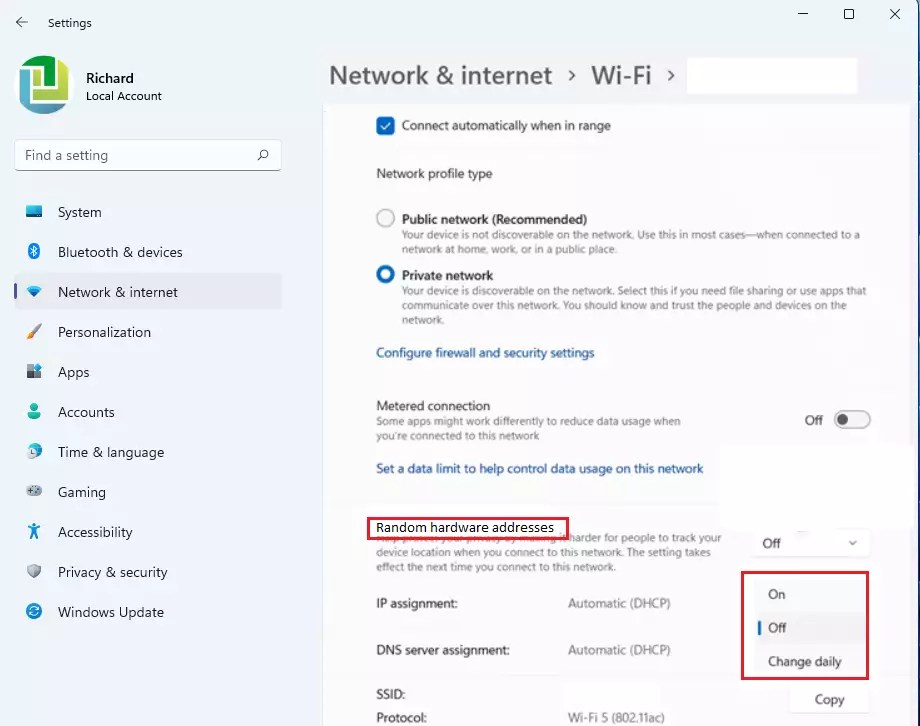Uncheck Connect automatically when in range
Screen dimensions: 920x726
coord(384,125)
